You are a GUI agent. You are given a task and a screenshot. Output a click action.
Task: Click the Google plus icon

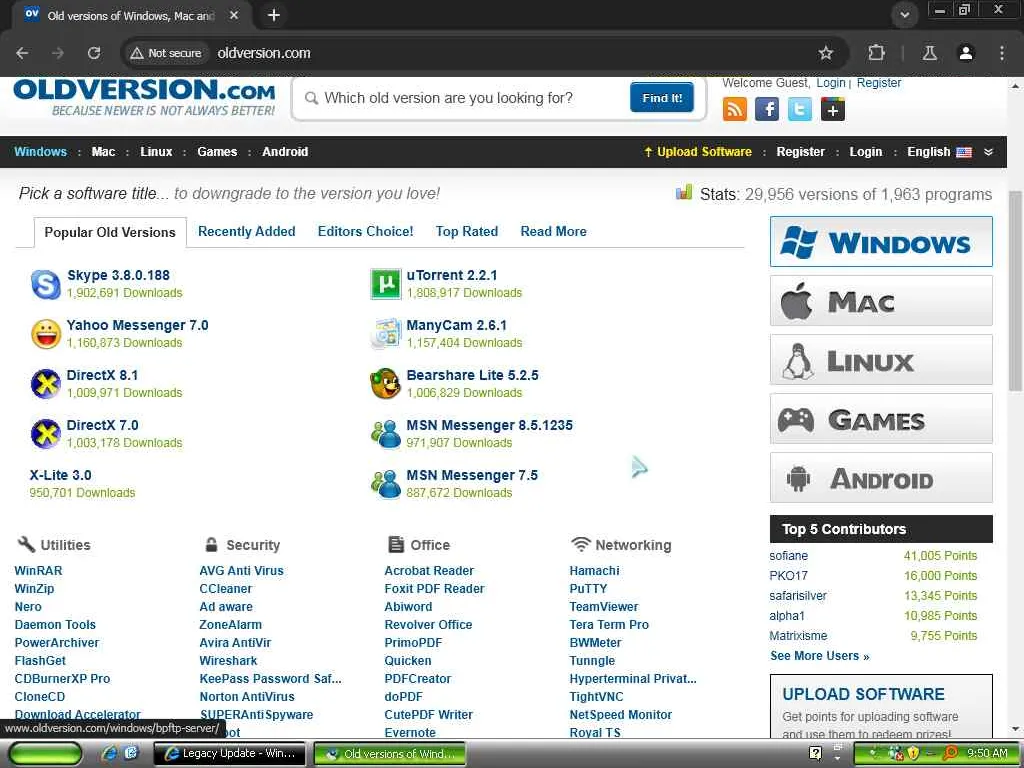833,109
